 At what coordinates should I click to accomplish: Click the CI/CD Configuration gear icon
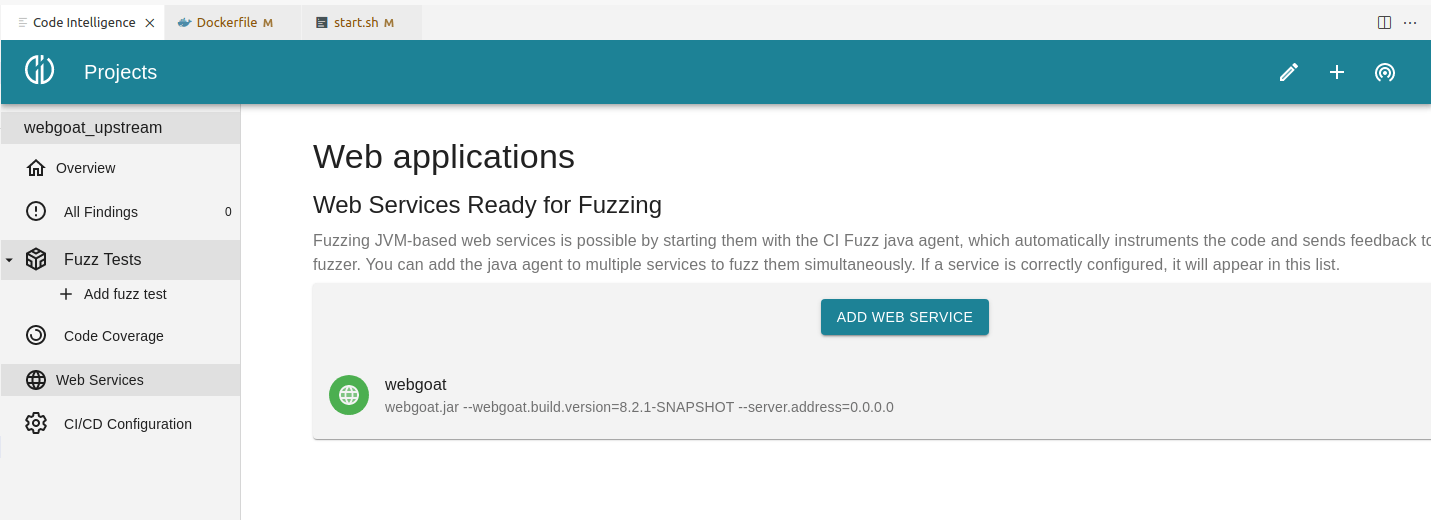coord(36,424)
